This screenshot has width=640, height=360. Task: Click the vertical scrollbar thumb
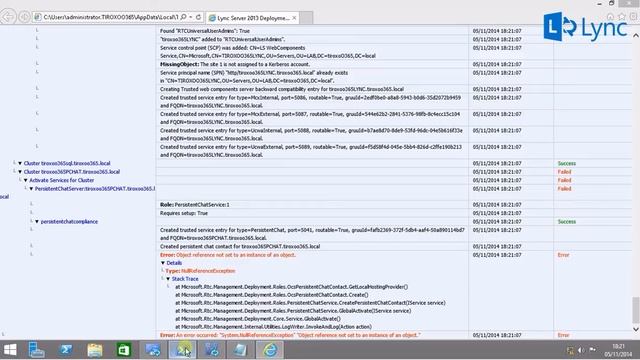click(636, 310)
